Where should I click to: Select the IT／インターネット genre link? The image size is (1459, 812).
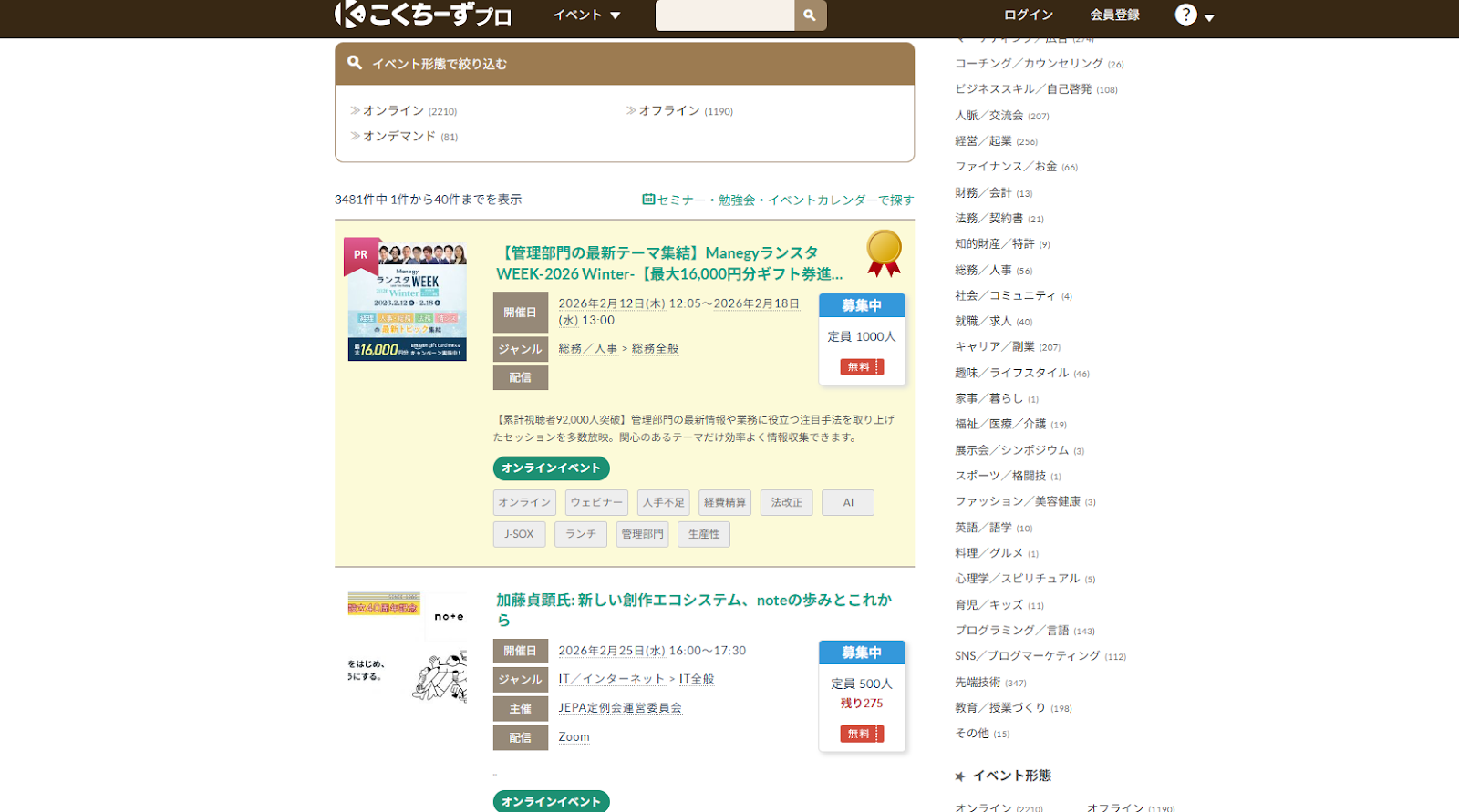coord(611,680)
